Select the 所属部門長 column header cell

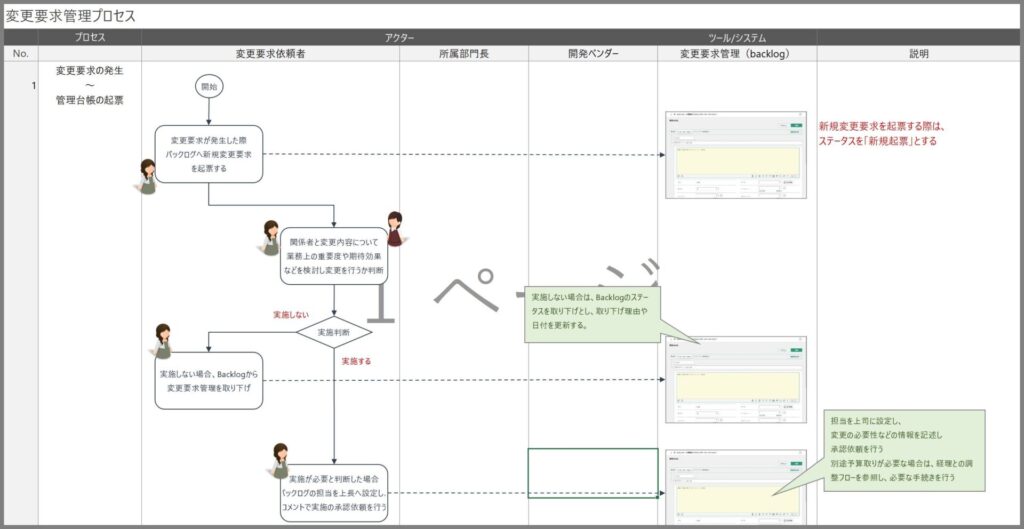pos(463,53)
